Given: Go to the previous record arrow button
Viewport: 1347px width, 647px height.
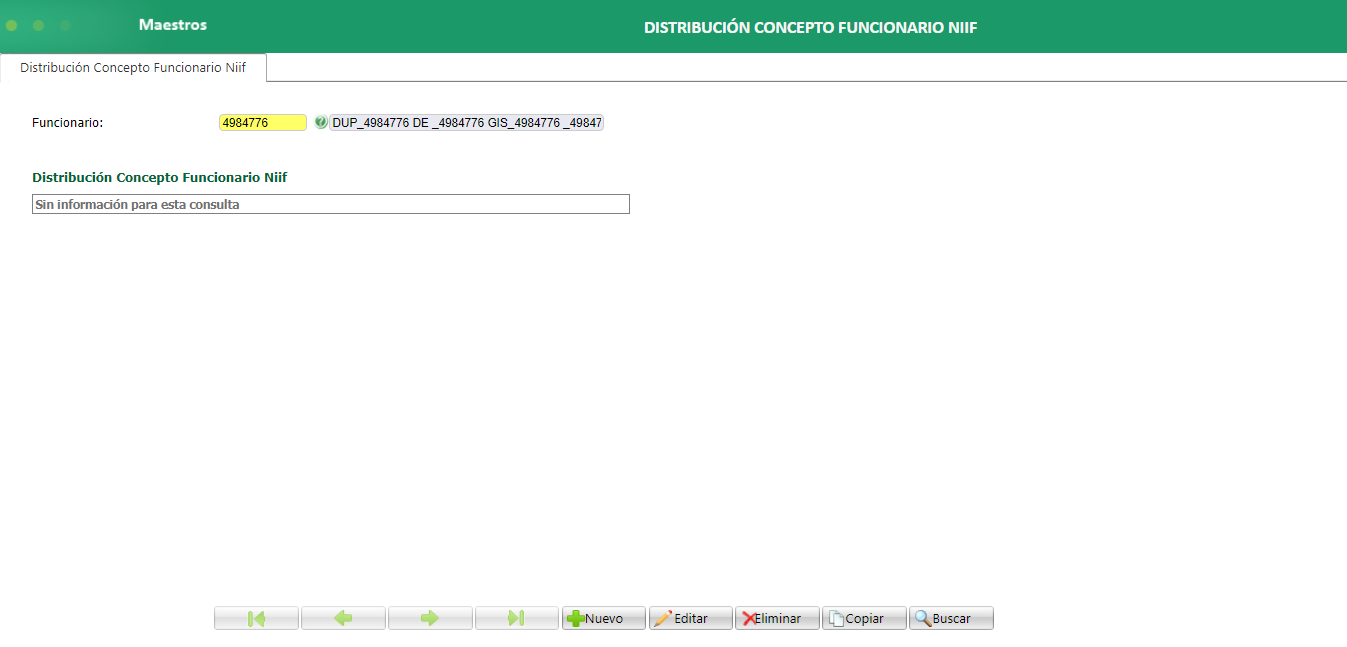Looking at the screenshot, I should tap(343, 618).
